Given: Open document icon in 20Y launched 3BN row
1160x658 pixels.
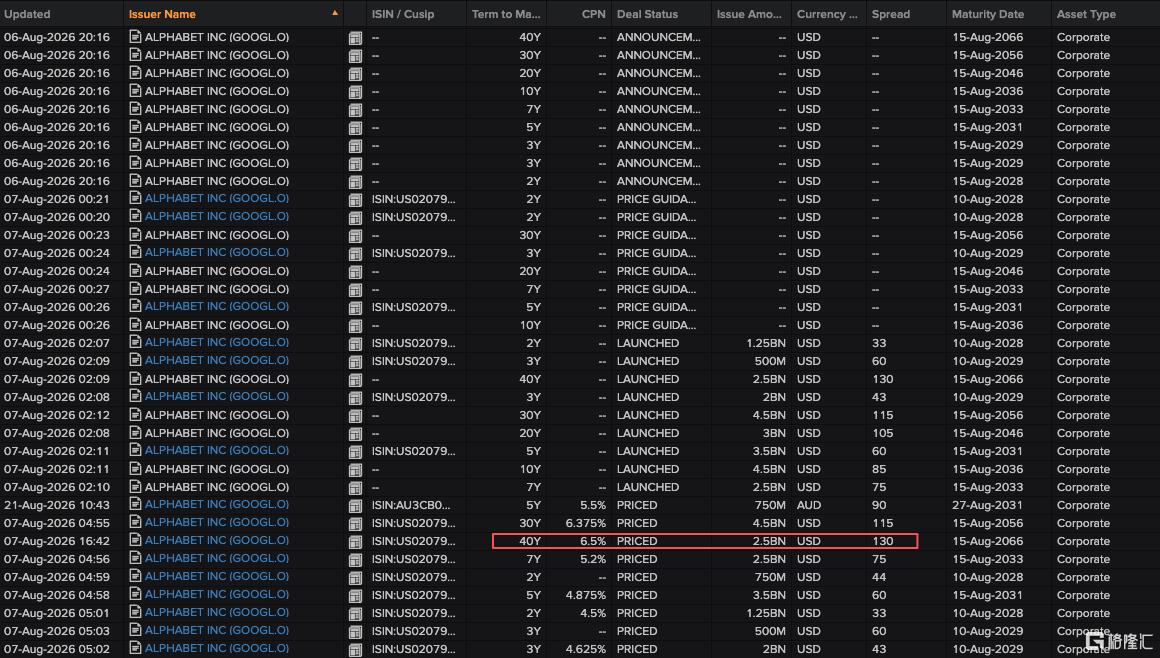Looking at the screenshot, I should pos(135,432).
